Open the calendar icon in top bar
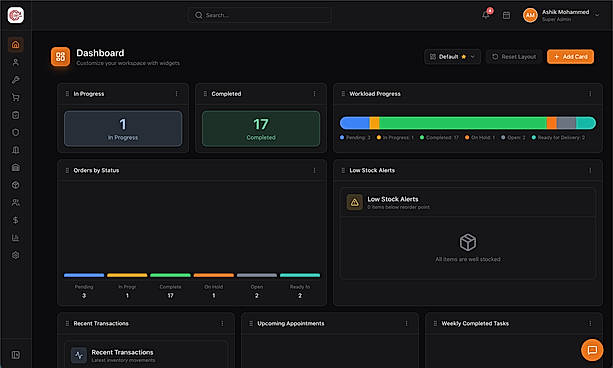 tap(506, 15)
